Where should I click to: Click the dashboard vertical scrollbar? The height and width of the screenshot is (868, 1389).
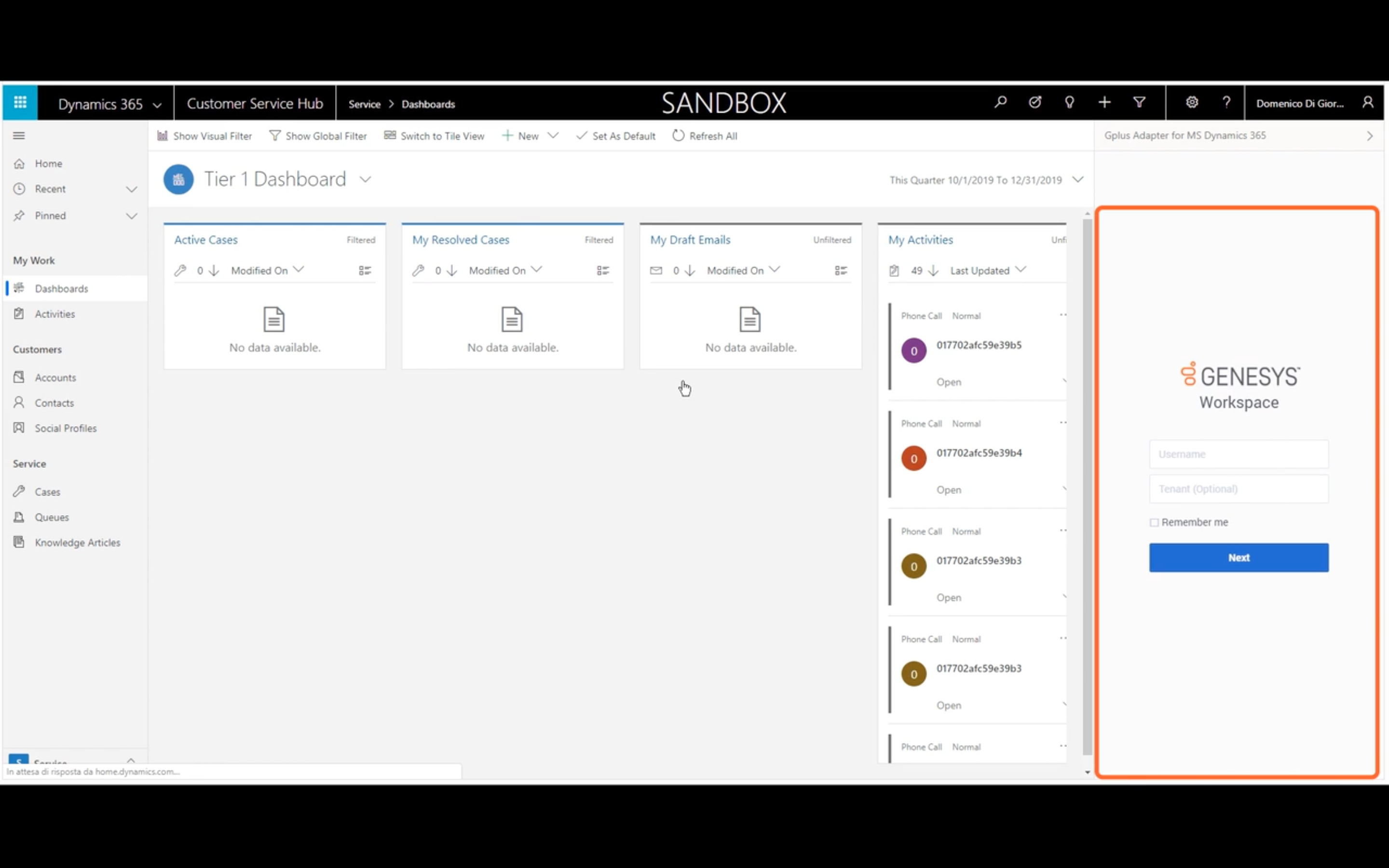pyautogui.click(x=1087, y=488)
